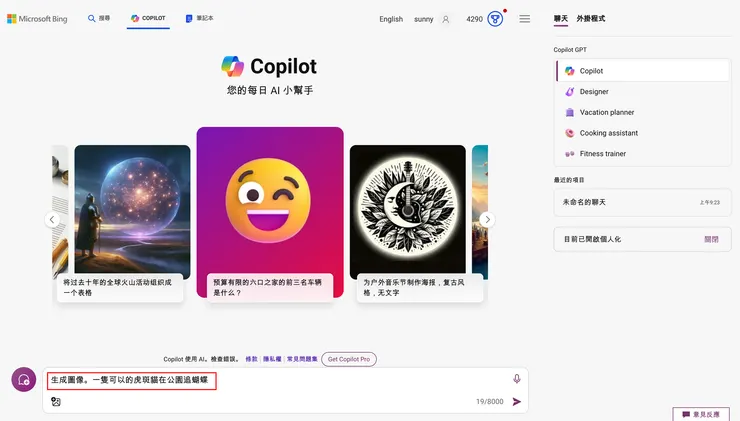Screen dimensions: 740x421
Task: Click the outdoor music festival poster prompt
Action: tap(420, 287)
